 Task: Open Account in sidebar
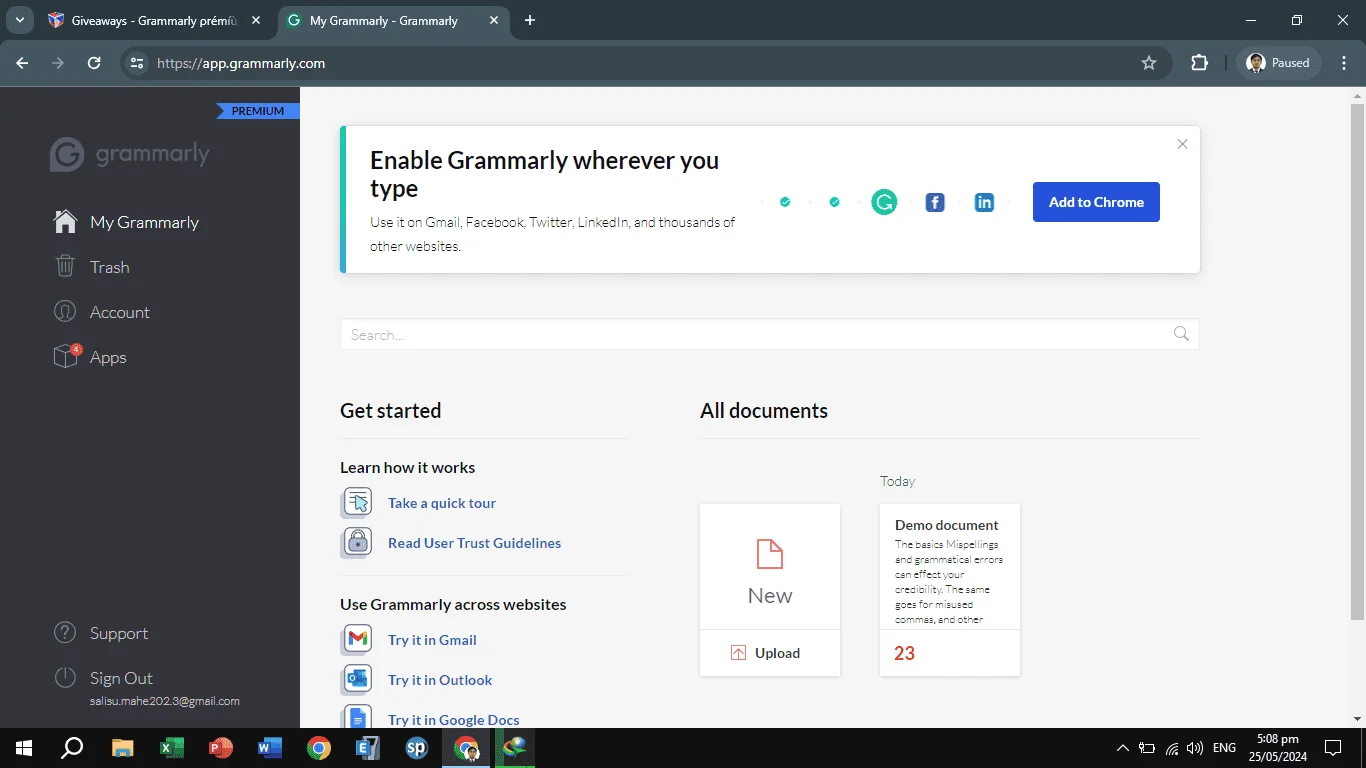tap(120, 312)
